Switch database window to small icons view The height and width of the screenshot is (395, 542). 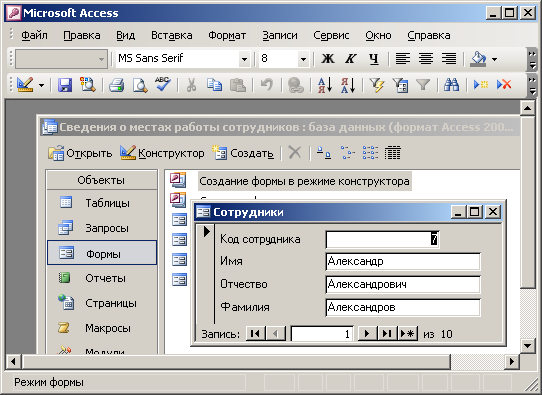click(x=348, y=152)
